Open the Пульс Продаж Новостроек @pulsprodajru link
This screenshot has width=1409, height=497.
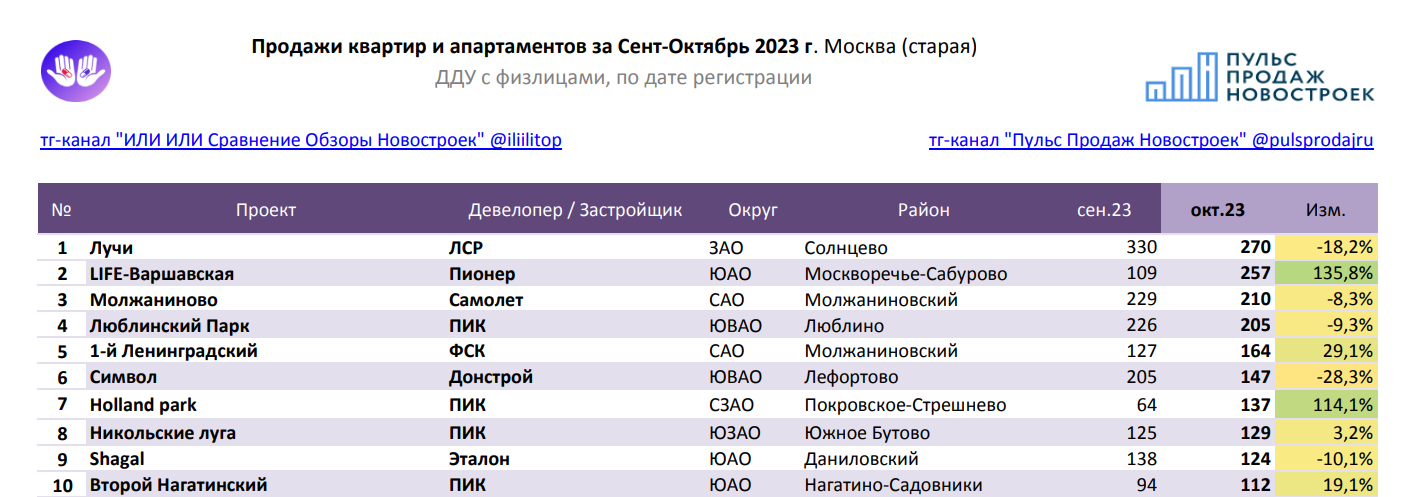(x=1151, y=140)
